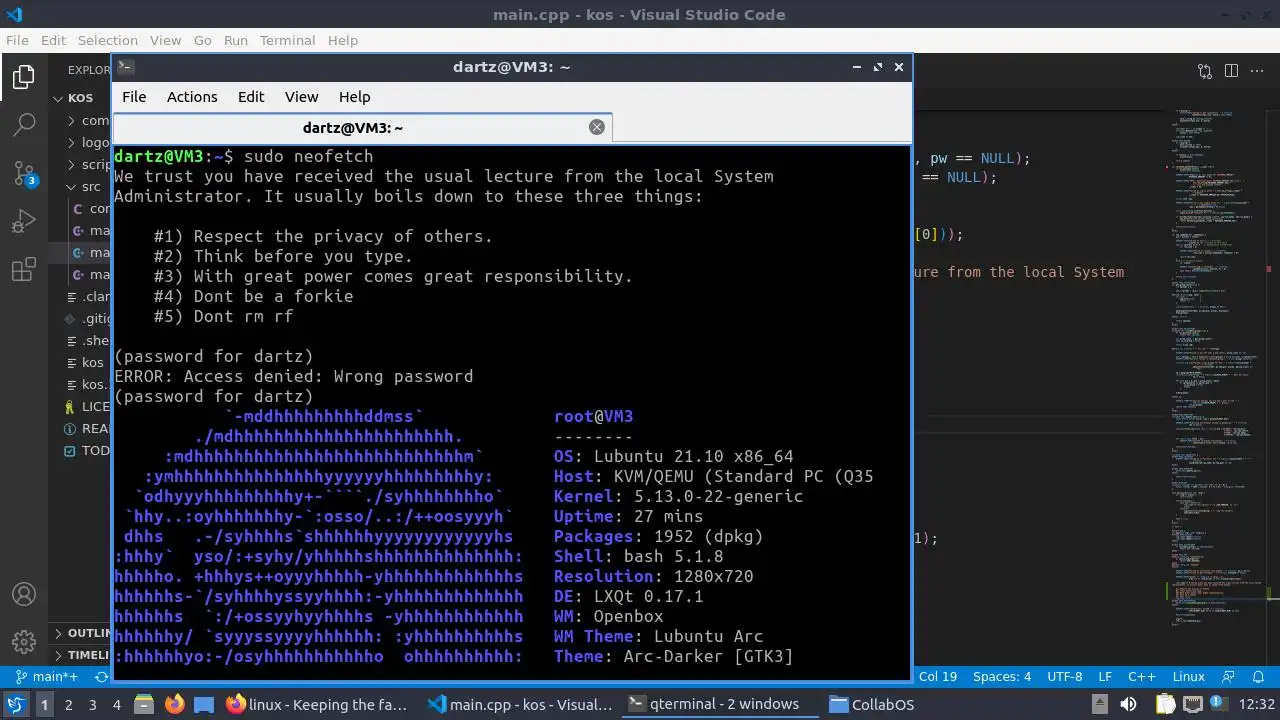This screenshot has height=720, width=1280.
Task: Click the terminal icon in qterminal title bar
Action: point(125,67)
